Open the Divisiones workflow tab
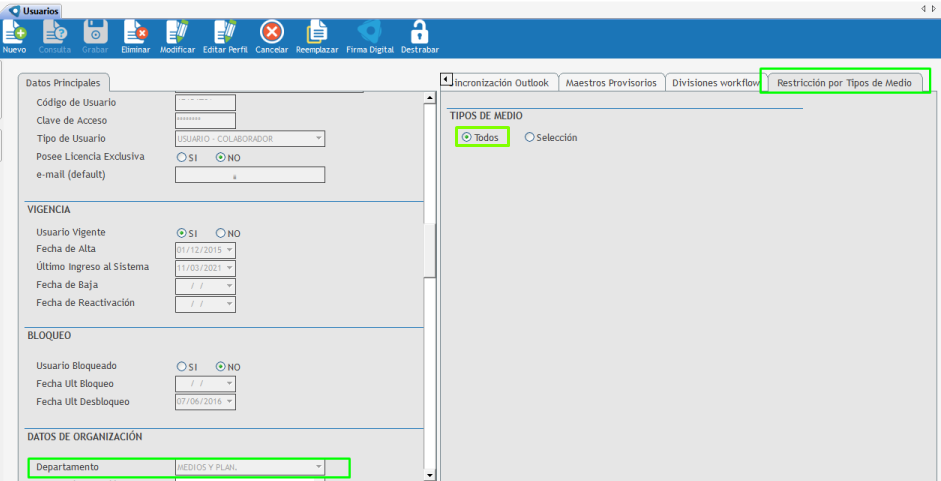The width and height of the screenshot is (941, 481). click(x=714, y=83)
